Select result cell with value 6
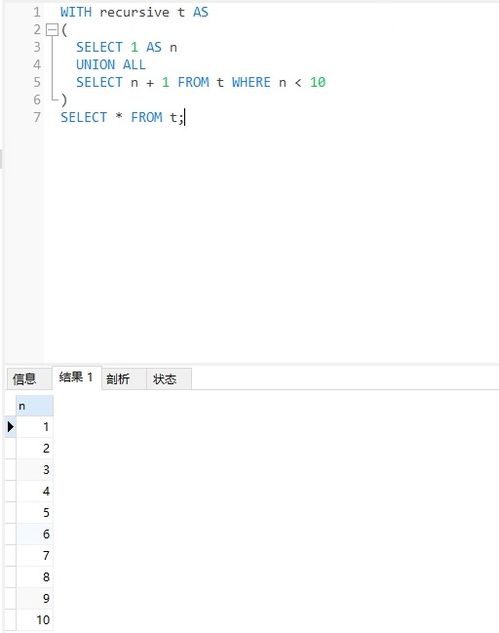 (35, 534)
